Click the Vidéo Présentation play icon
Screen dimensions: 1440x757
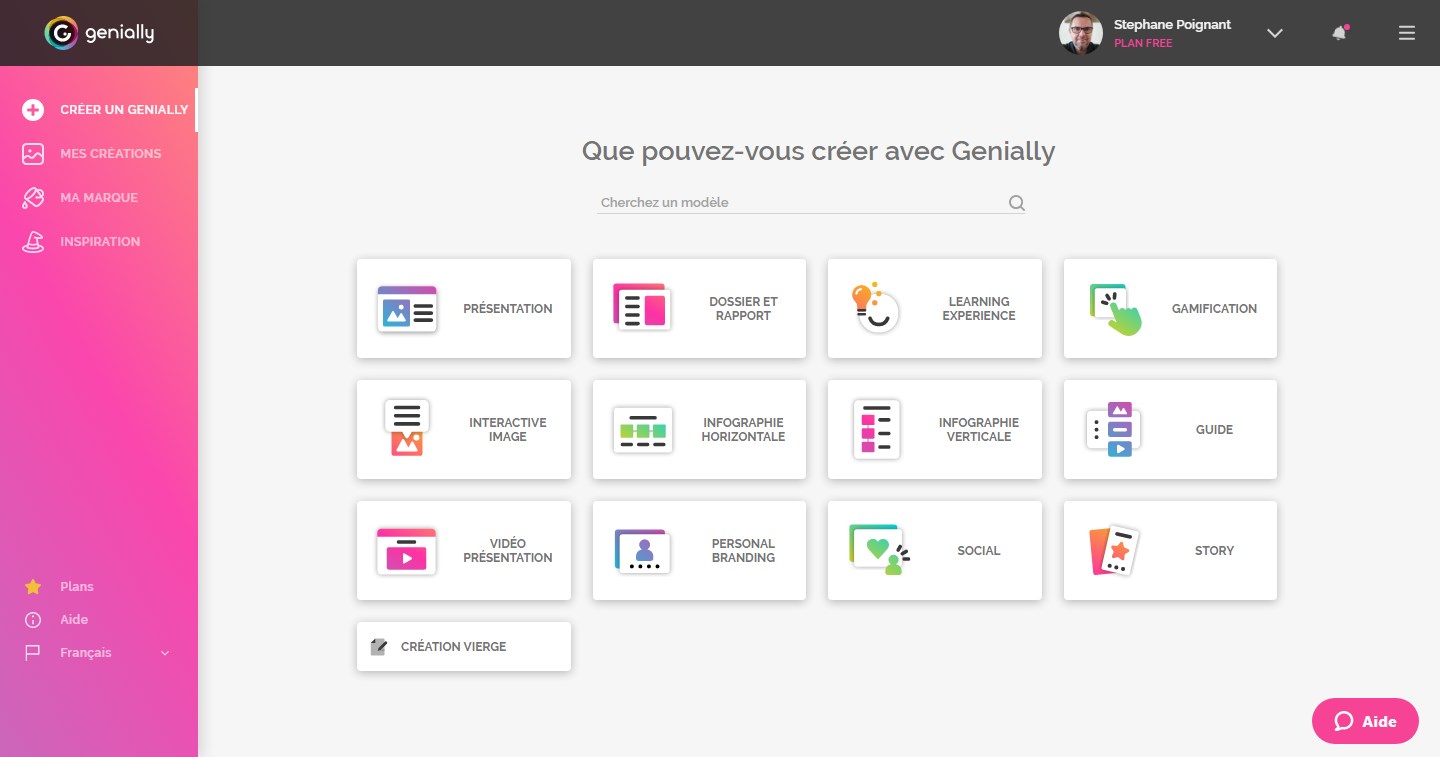point(407,551)
